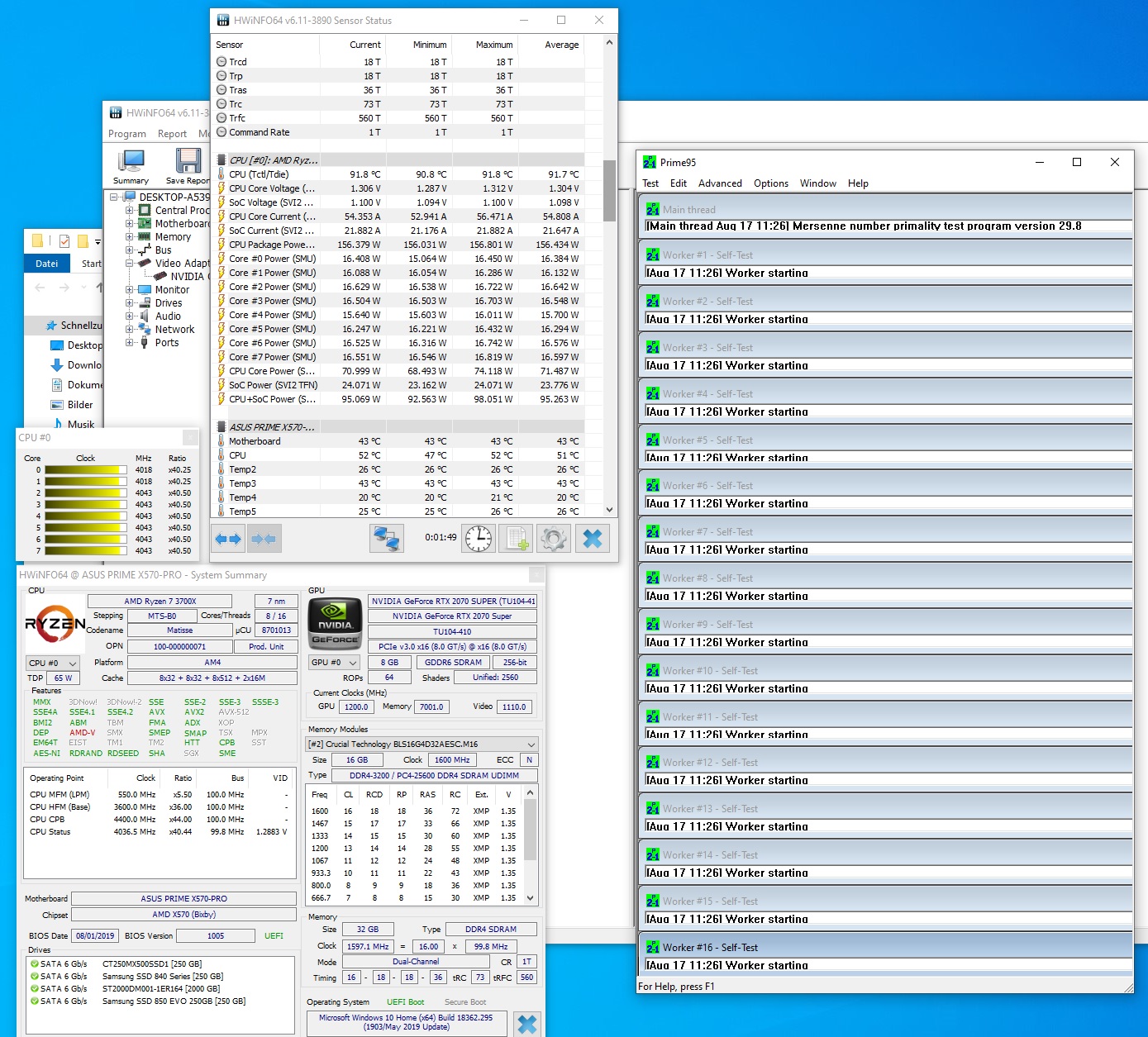This screenshot has height=1037, width=1148.
Task: Click the clock icon beside Command Rate sensor
Action: pos(222,132)
